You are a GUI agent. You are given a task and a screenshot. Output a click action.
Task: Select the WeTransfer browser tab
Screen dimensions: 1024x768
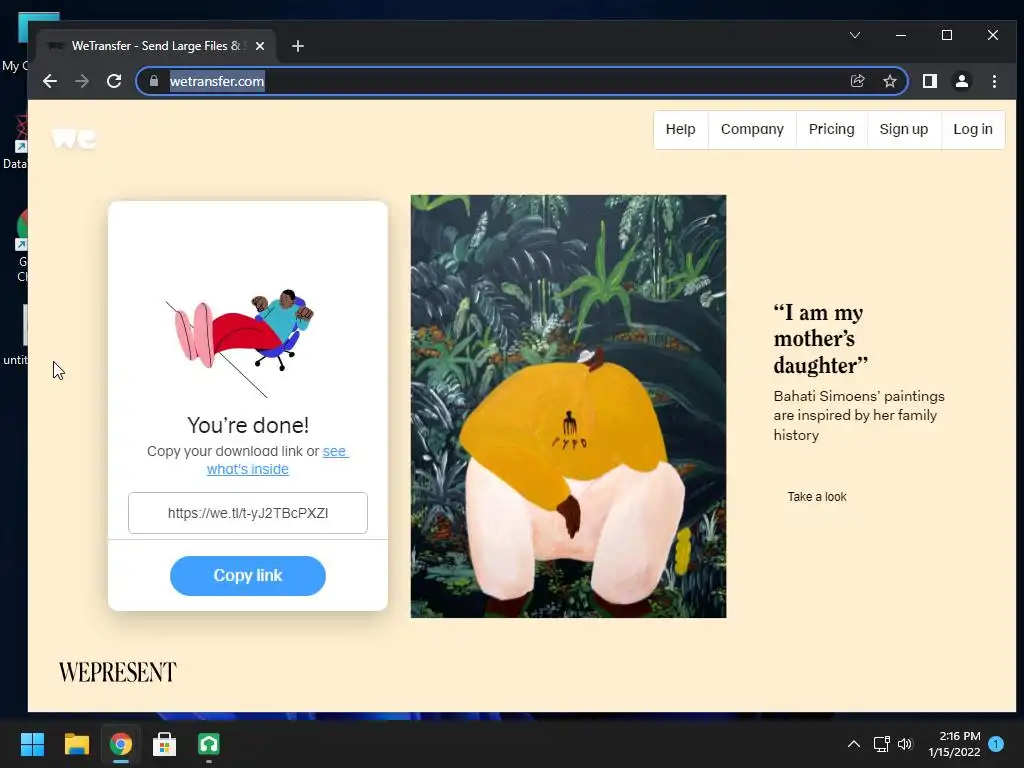(157, 46)
